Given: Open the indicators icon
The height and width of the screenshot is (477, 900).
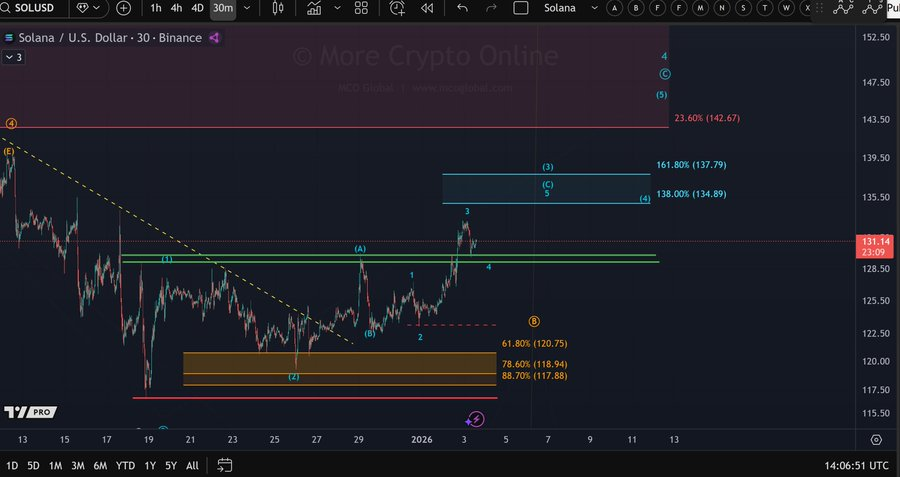Looking at the screenshot, I should pos(314,8).
